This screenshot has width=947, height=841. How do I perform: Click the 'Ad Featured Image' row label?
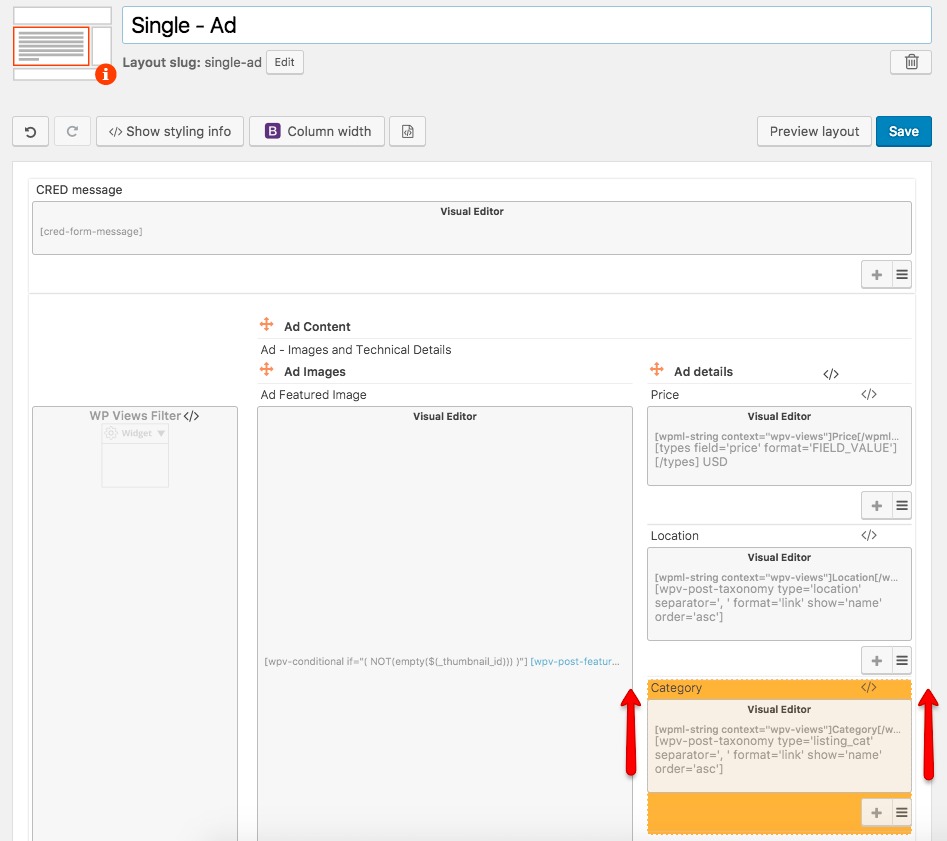313,395
